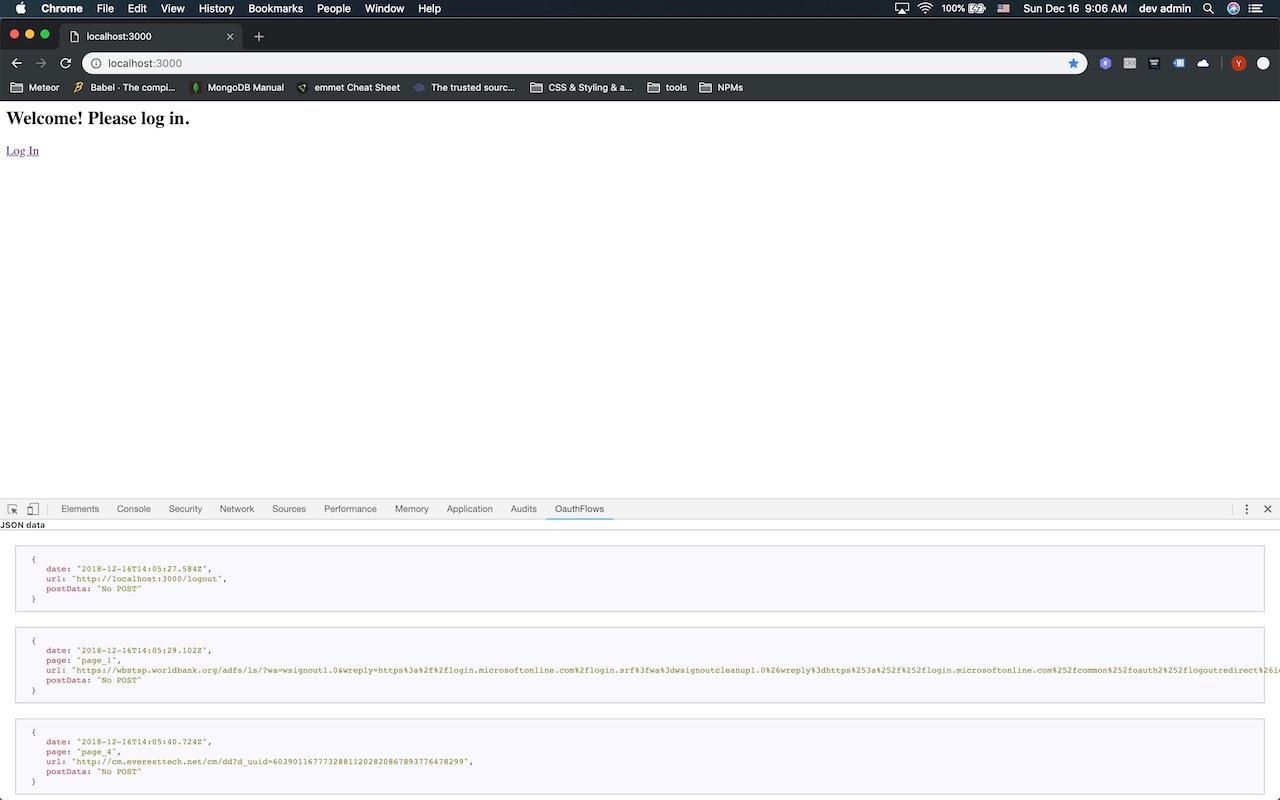
Task: Click the address bar showing localhost:3000
Action: [585, 63]
